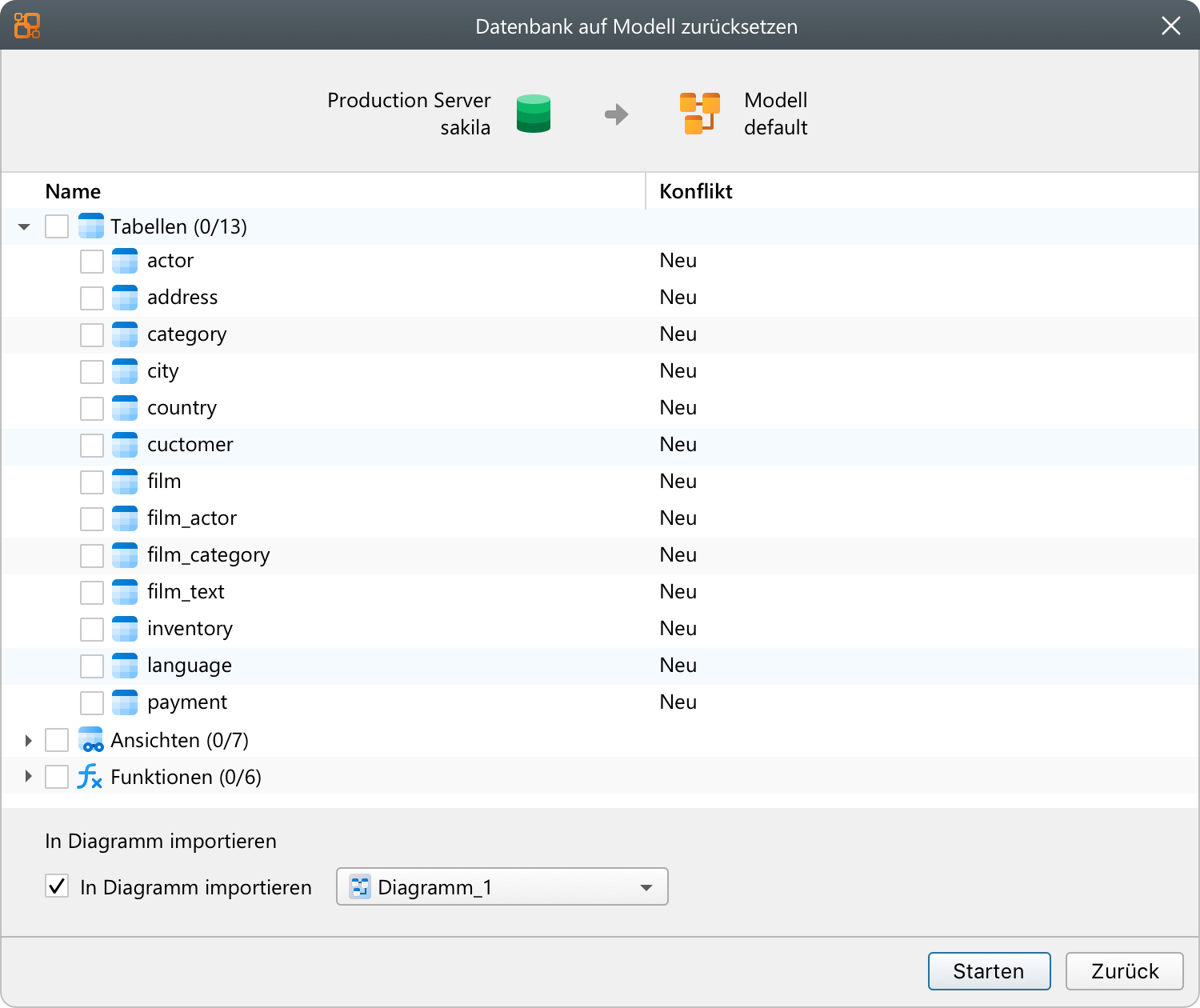Click the actor table icon
Viewport: 1200px width, 1008px height.
[x=125, y=261]
